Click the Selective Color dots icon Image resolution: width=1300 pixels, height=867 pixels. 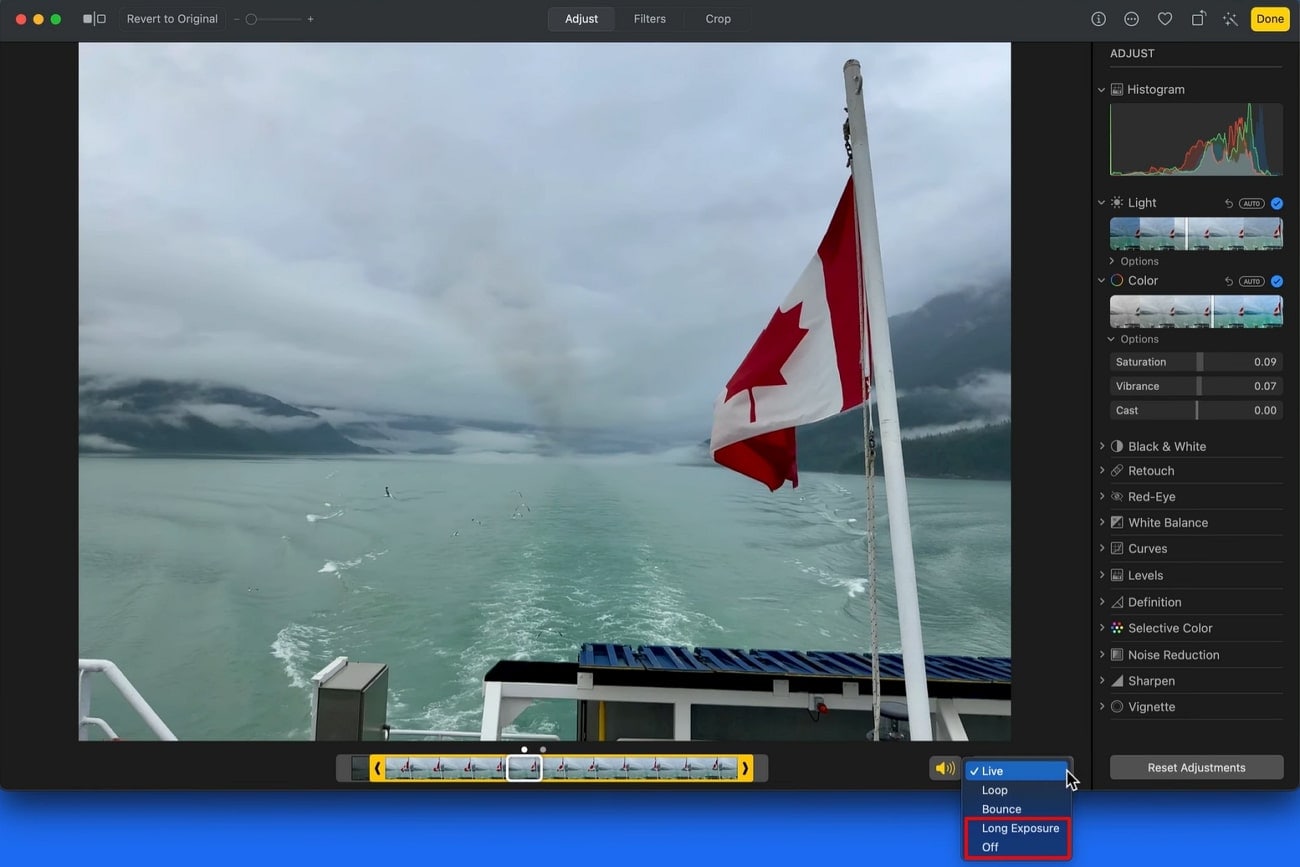pos(1117,628)
